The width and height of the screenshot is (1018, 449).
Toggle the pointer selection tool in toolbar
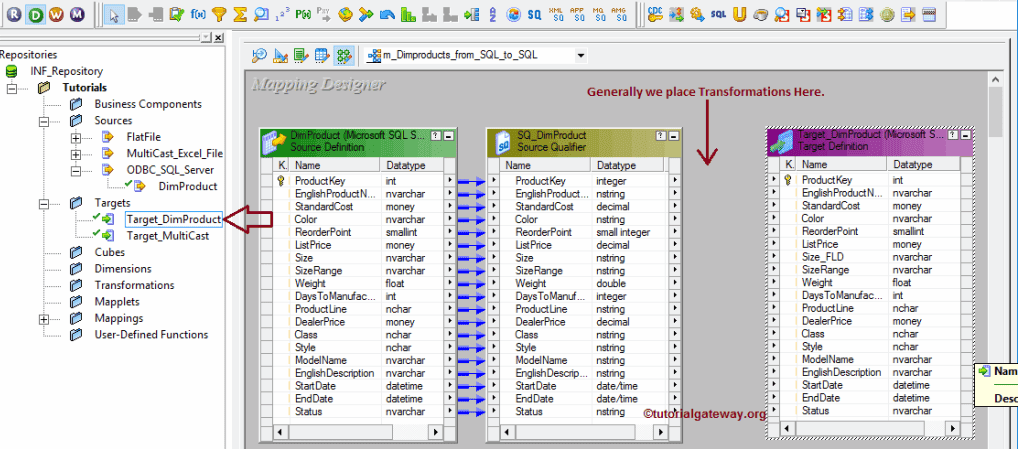pyautogui.click(x=113, y=14)
